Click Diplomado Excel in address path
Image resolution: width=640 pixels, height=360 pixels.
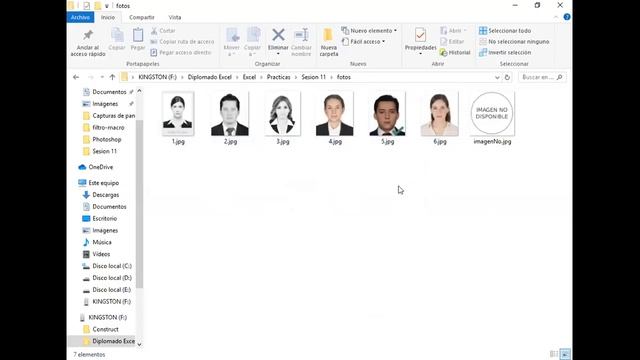[209, 77]
